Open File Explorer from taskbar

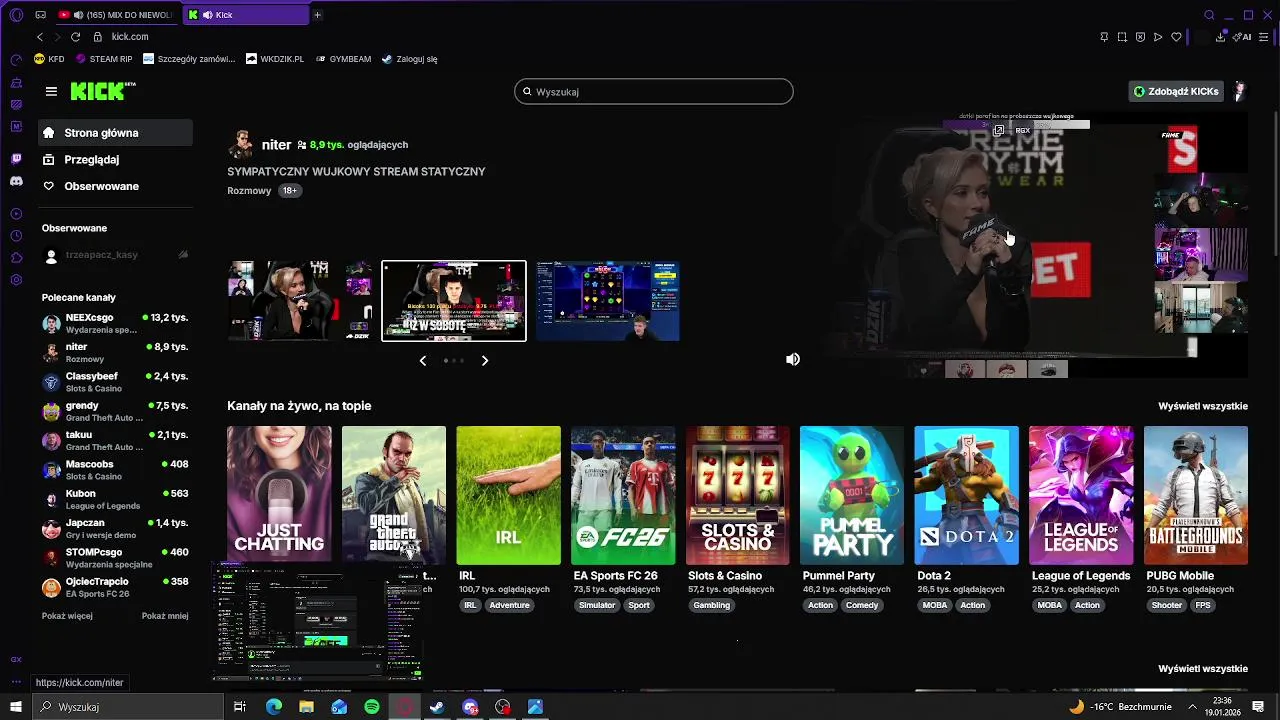(306, 707)
